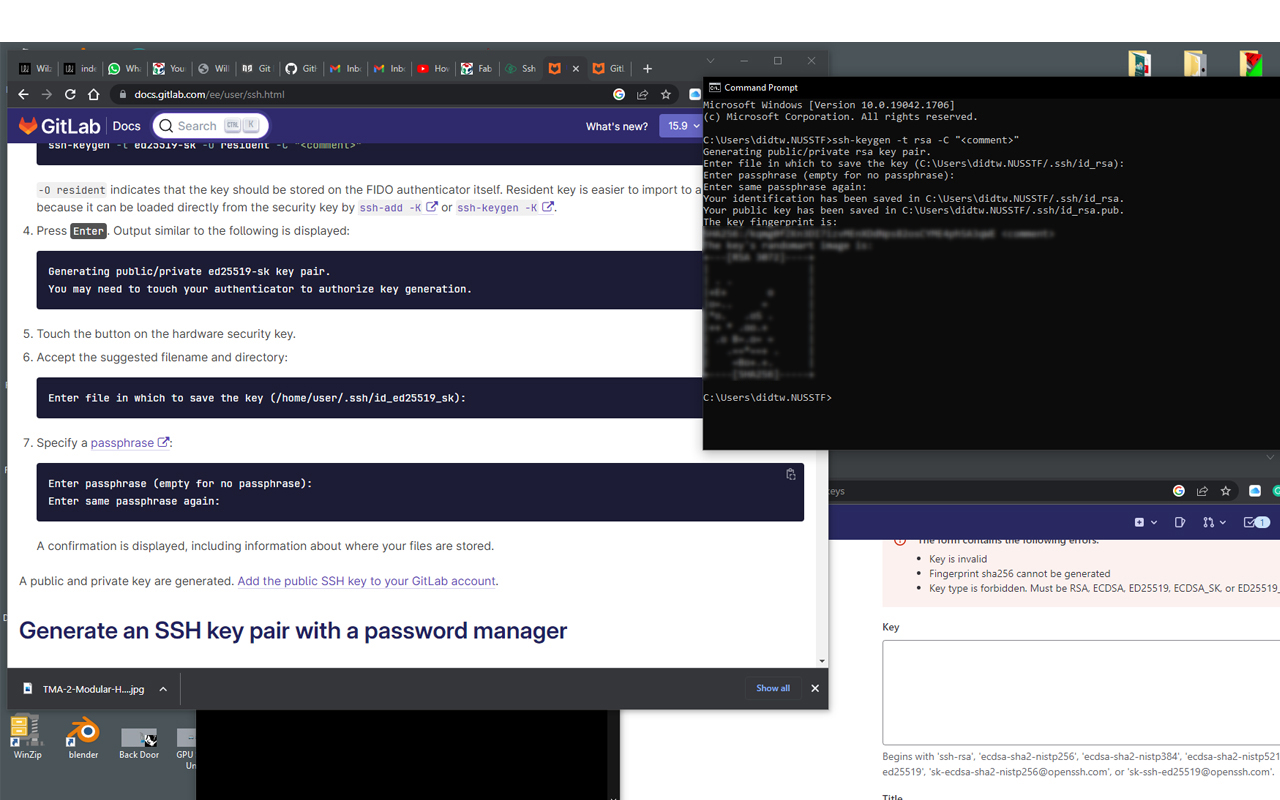1280x800 pixels.
Task: Click iCloud extension icon in back window
Action: 1255,491
